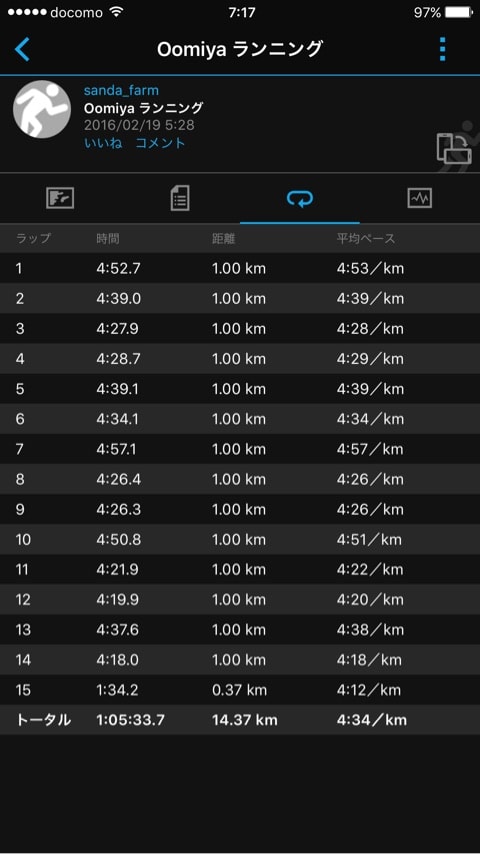
Task: Select lap 7 row with 4:57.1
Action: click(x=240, y=449)
